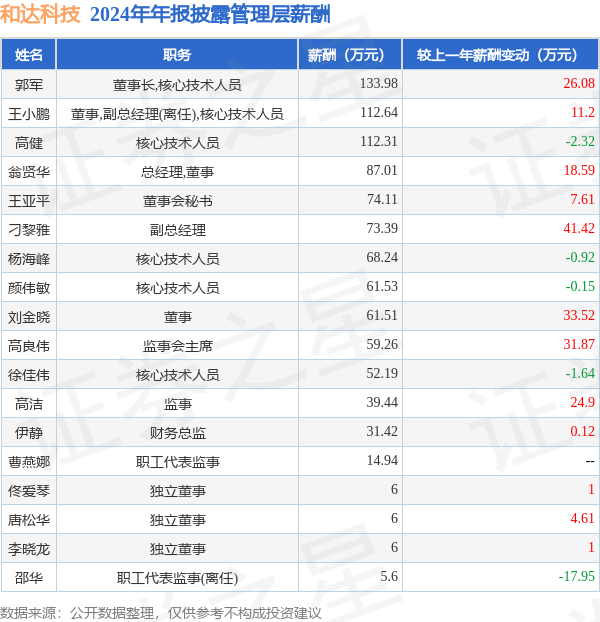Click the change value 33.52

point(579,315)
